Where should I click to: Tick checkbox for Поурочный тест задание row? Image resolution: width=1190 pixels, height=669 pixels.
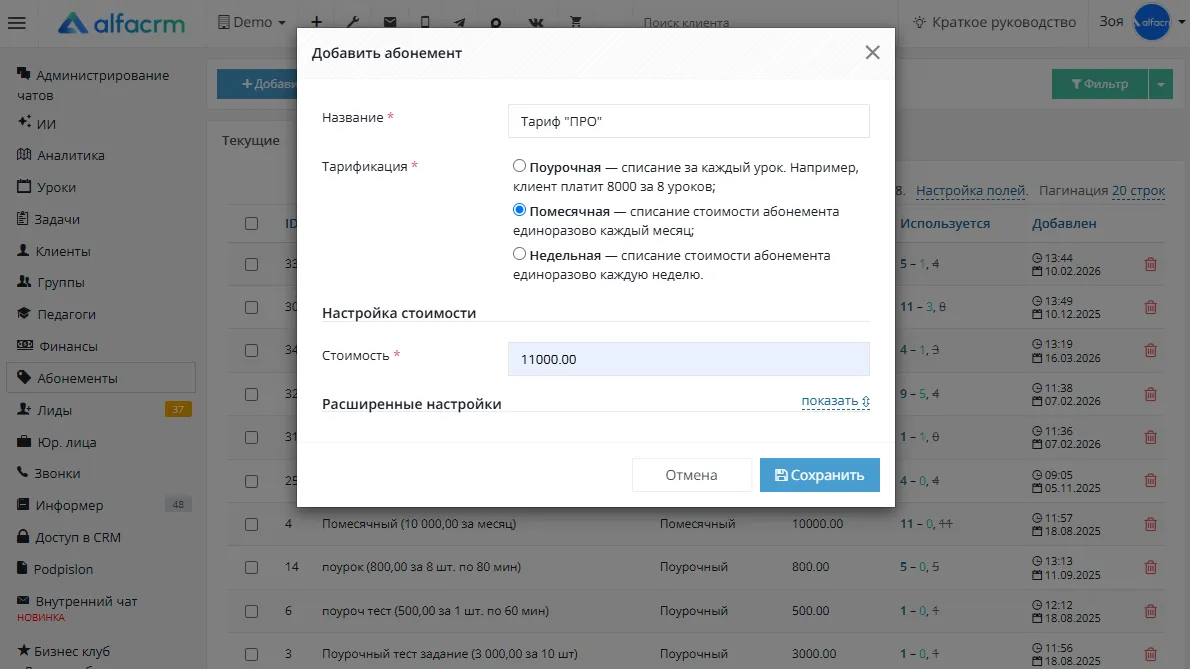[x=251, y=654]
